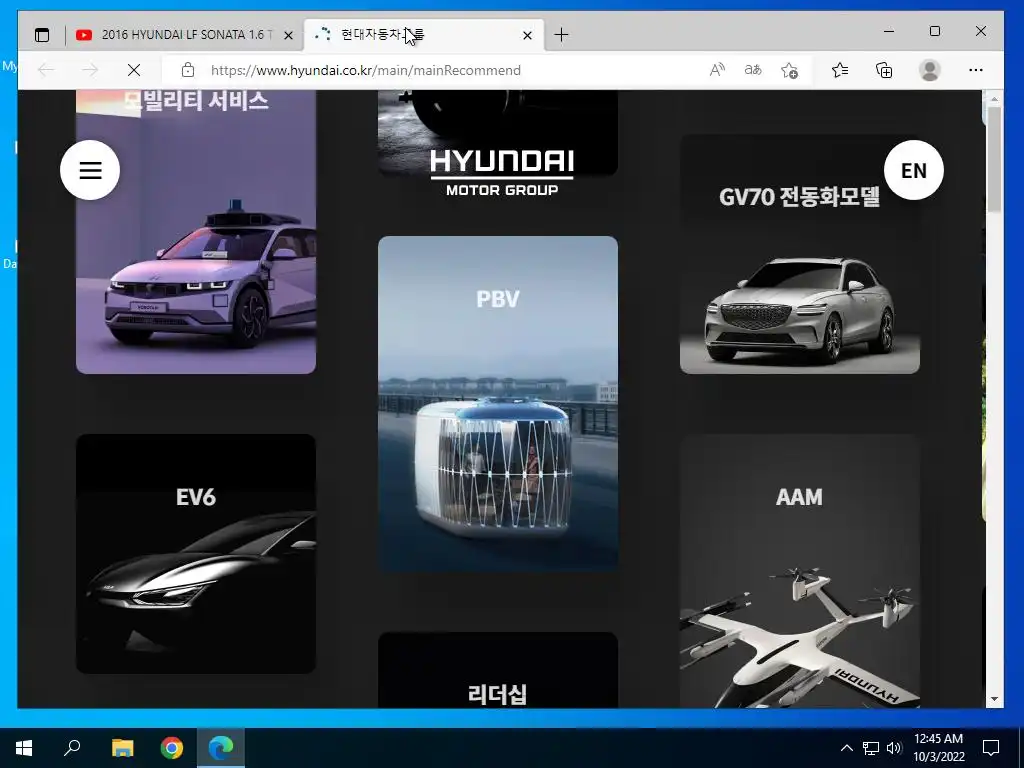Open the AAM aircraft card

(x=800, y=571)
